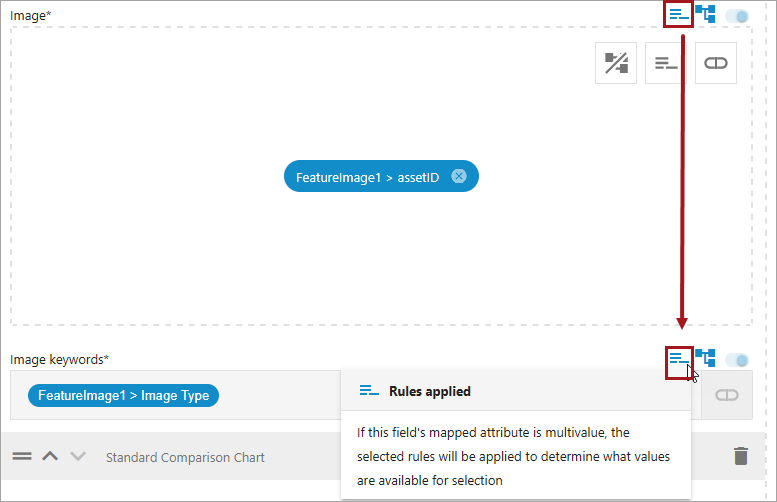This screenshot has width=777, height=502.
Task: Toggle the switch for Image keywords
Action: pos(738,359)
